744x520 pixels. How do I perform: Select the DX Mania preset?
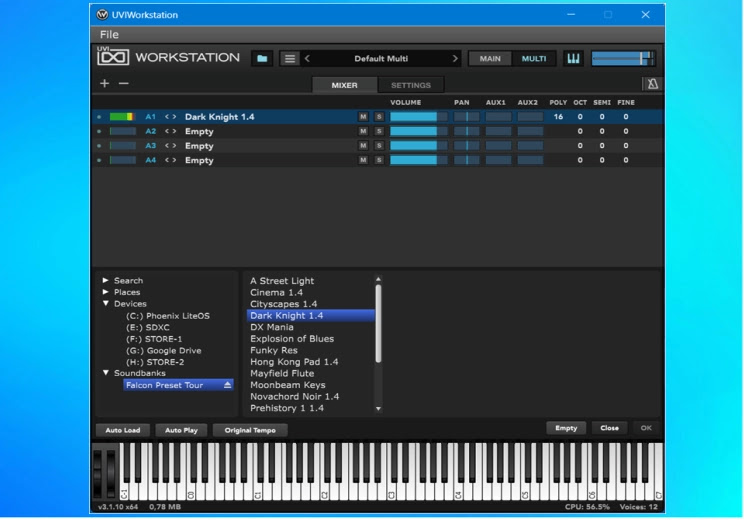(272, 327)
